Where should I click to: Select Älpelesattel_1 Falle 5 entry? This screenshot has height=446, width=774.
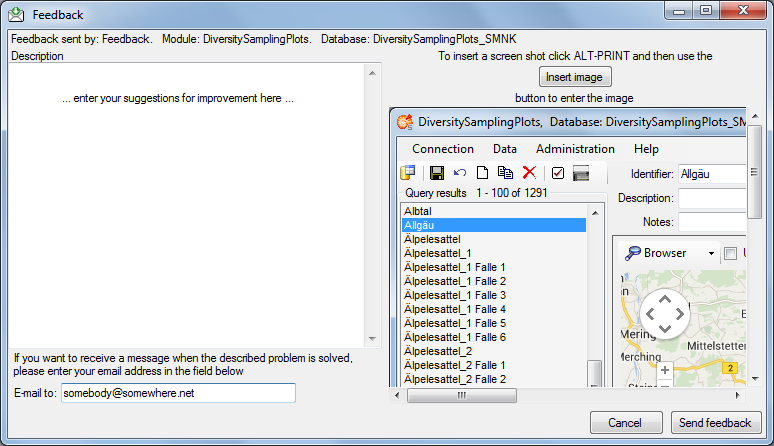click(494, 323)
